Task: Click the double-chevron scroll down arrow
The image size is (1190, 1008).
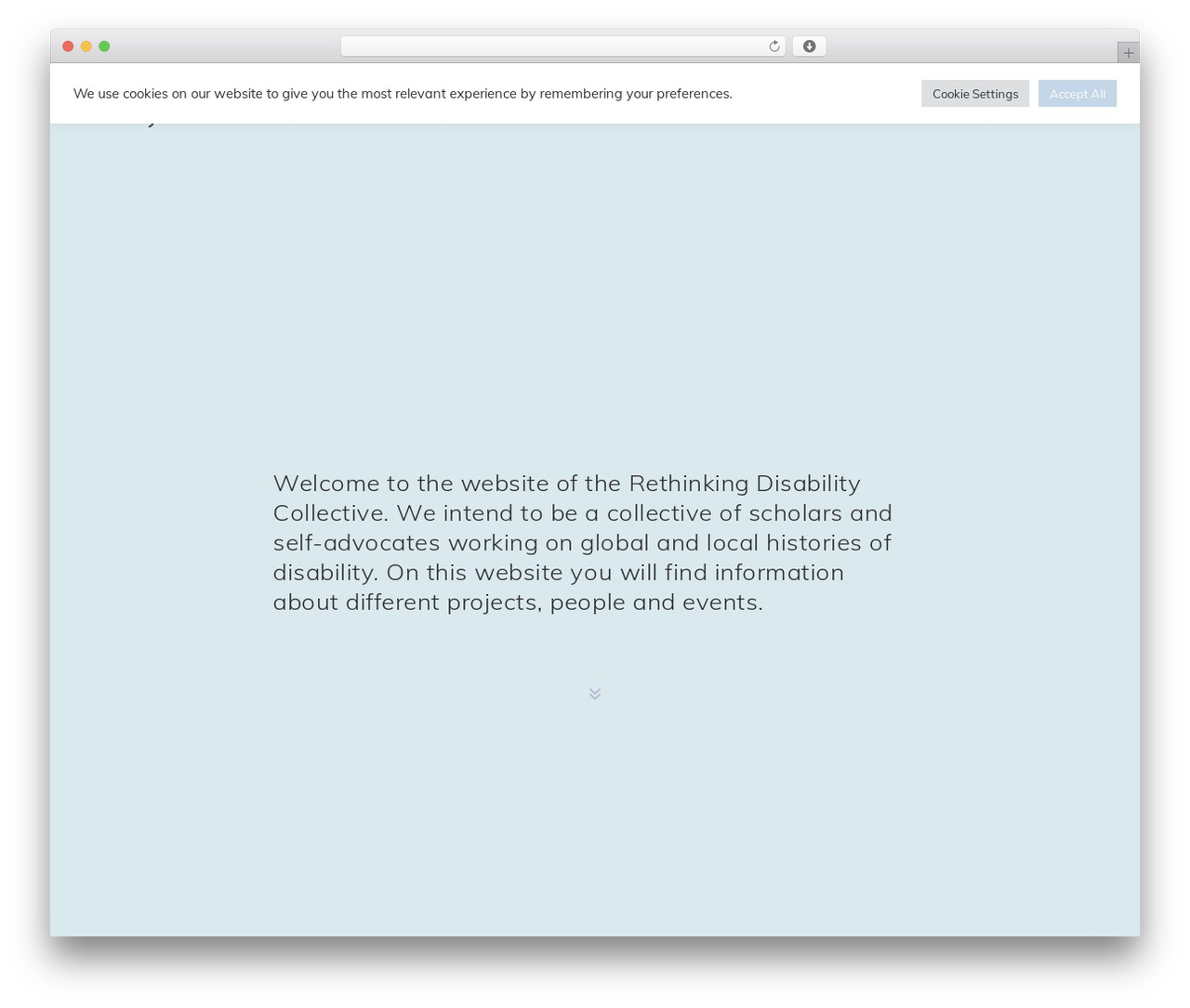Action: click(595, 694)
